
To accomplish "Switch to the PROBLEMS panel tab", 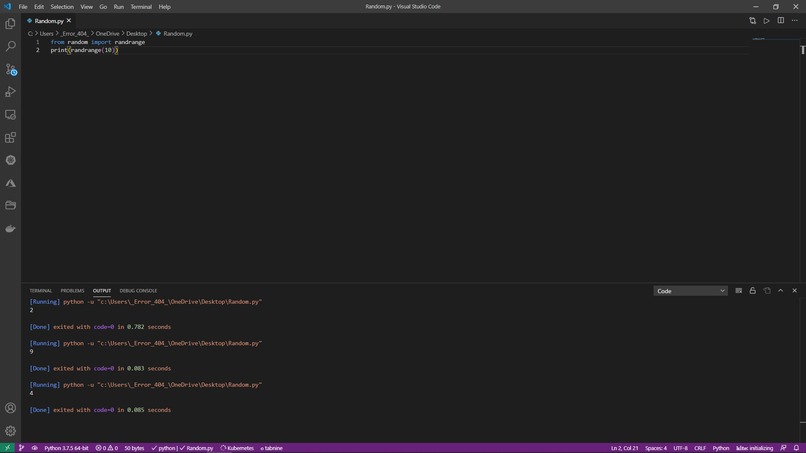I will click(72, 291).
